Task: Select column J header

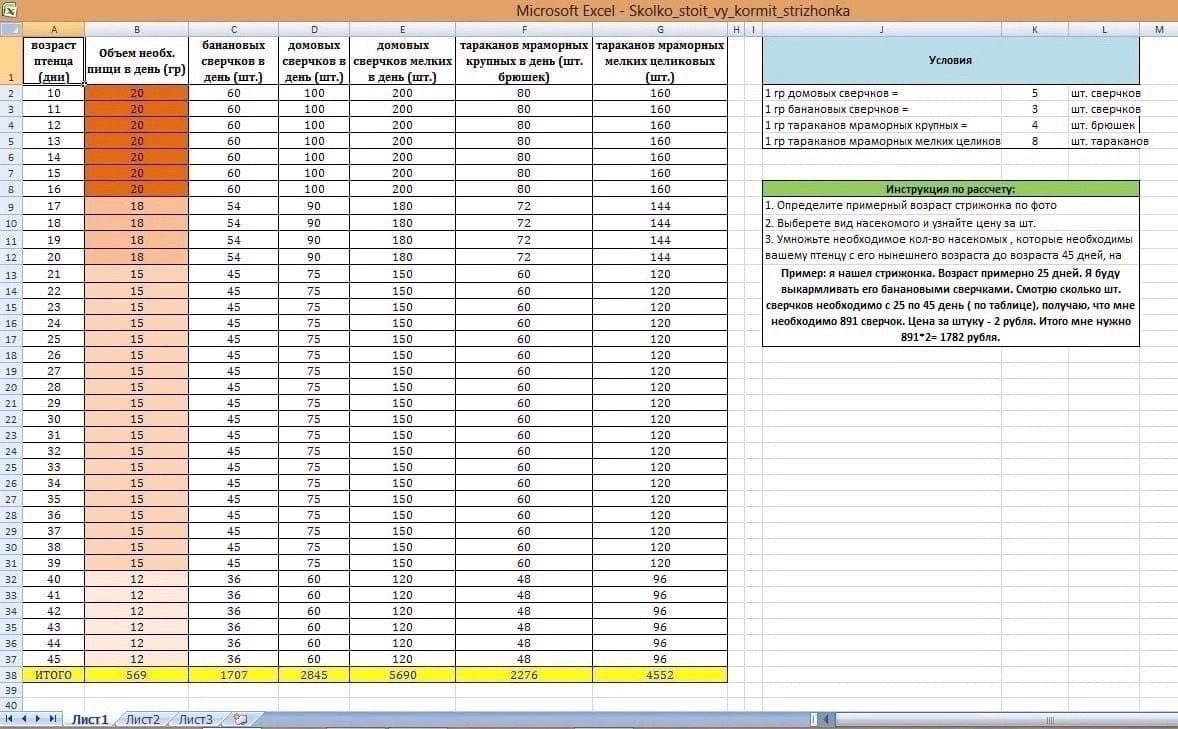Action: [x=881, y=29]
